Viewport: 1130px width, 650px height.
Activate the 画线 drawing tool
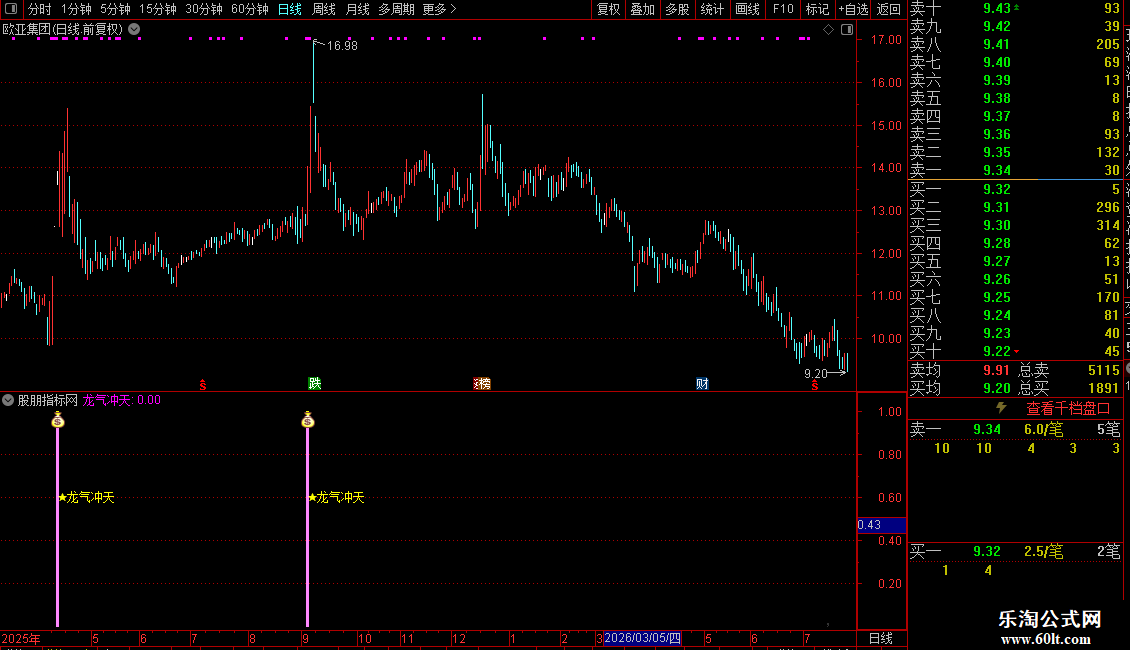tap(747, 9)
